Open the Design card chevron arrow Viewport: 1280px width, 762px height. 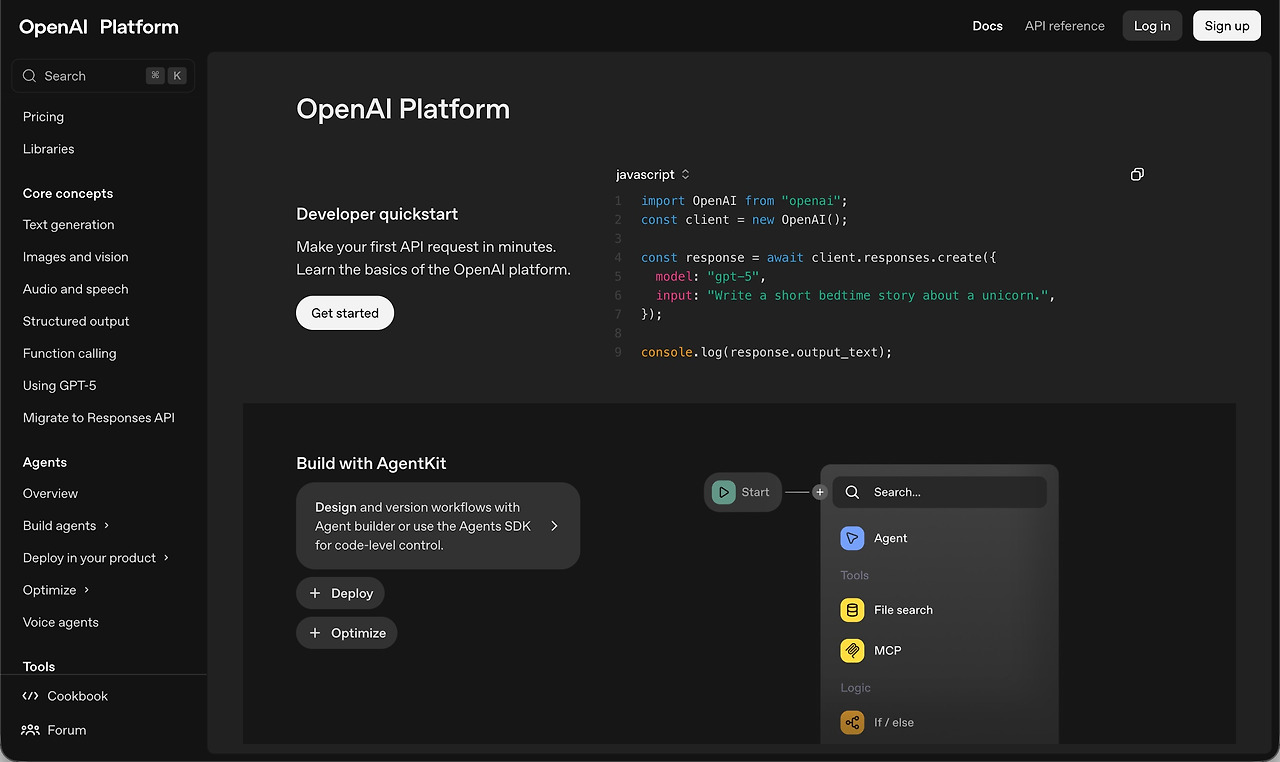point(555,526)
